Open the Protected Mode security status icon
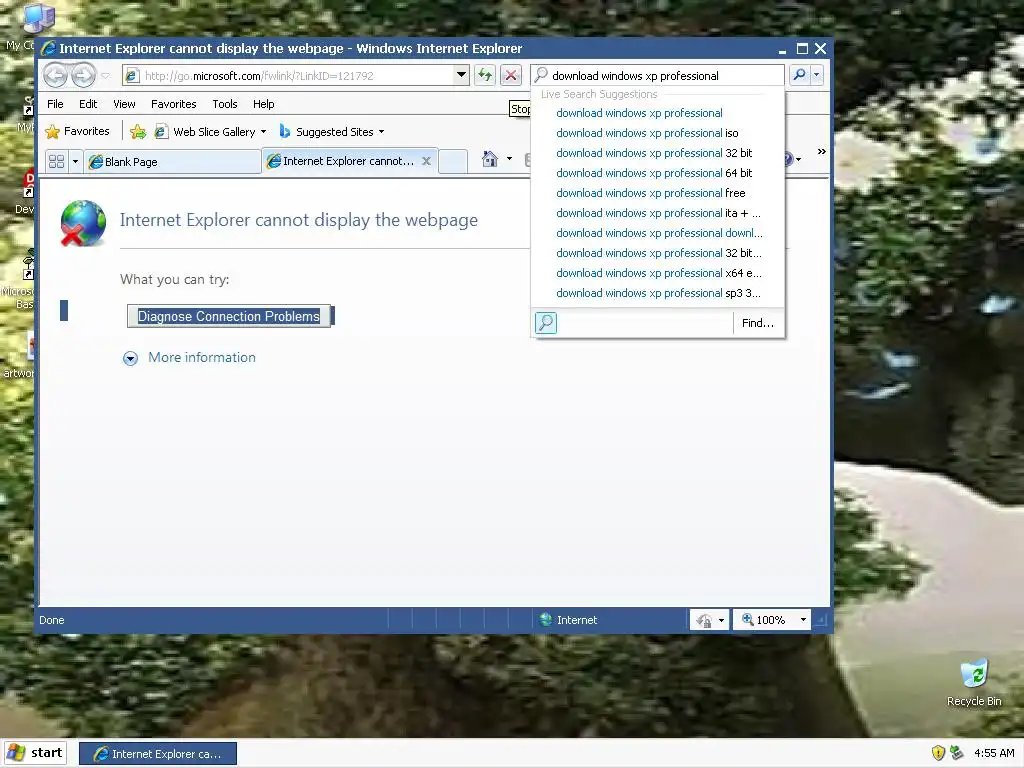This screenshot has height=768, width=1024. [704, 620]
